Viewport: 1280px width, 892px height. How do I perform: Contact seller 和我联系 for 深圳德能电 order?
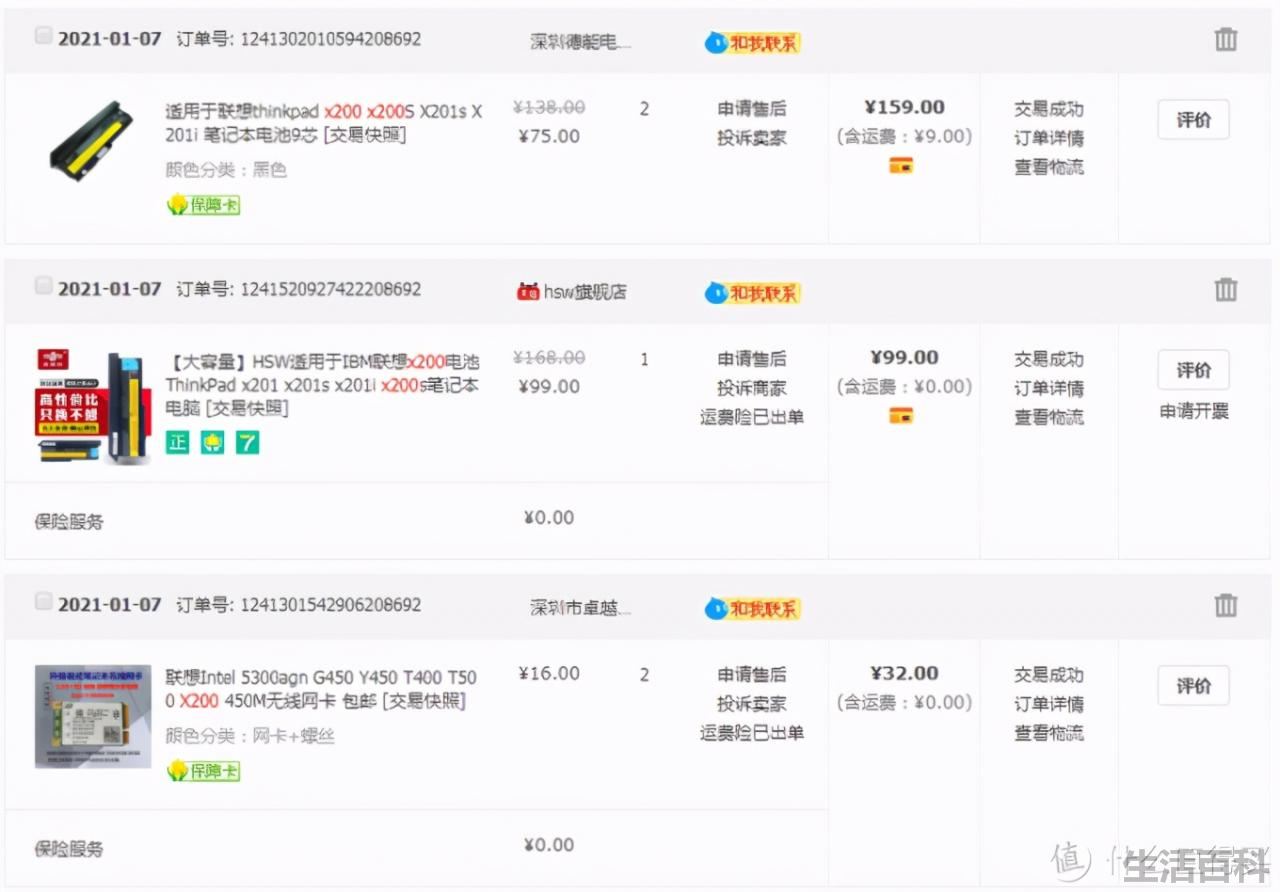(x=752, y=43)
